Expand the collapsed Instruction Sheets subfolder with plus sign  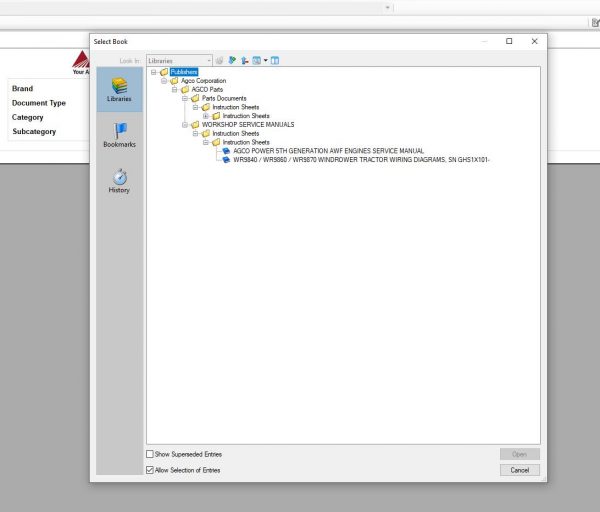click(x=206, y=116)
